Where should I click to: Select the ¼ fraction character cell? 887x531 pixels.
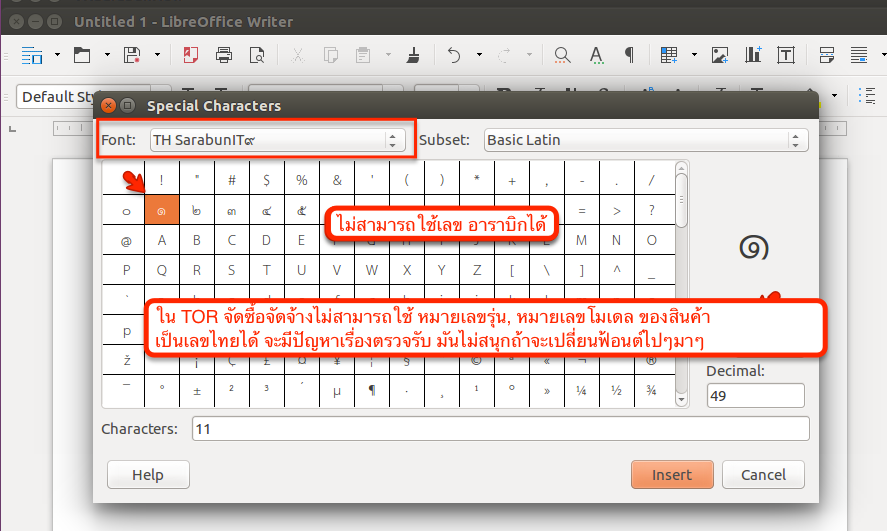pos(582,390)
